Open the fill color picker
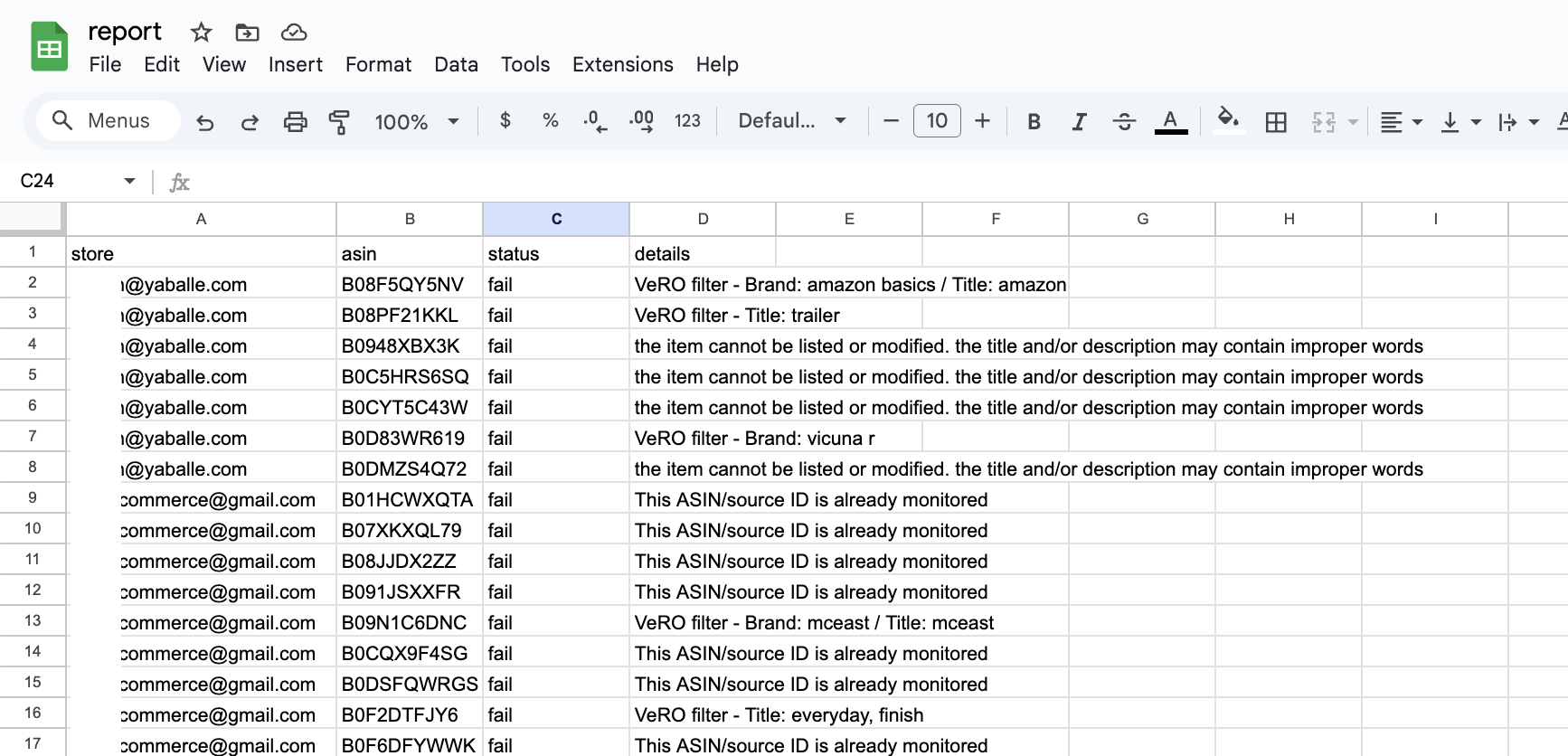This screenshot has height=756, width=1568. pos(1227,119)
